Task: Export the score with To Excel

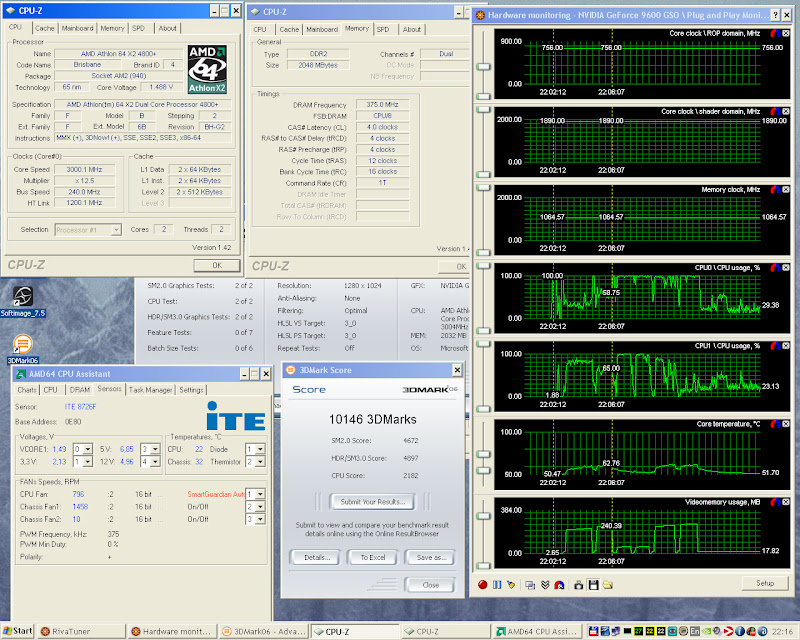Action: tap(373, 557)
